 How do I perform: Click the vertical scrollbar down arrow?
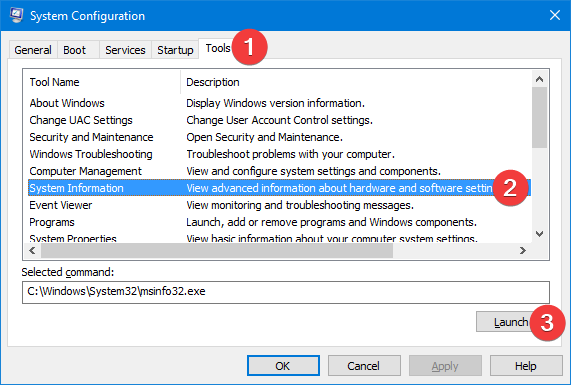pyautogui.click(x=539, y=233)
